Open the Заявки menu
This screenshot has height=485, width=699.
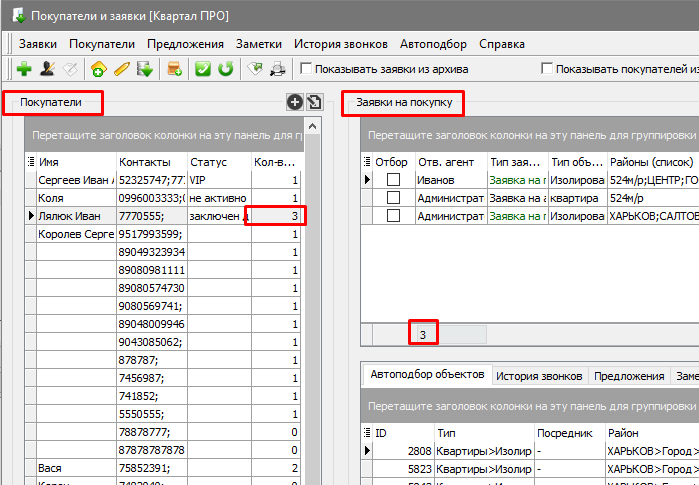click(37, 44)
